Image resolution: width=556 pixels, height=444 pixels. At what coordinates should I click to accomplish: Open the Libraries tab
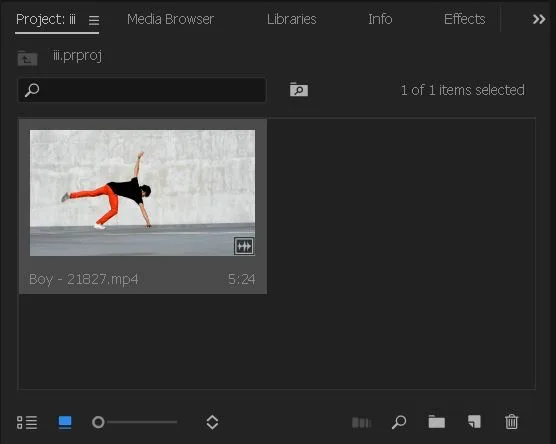click(x=291, y=19)
